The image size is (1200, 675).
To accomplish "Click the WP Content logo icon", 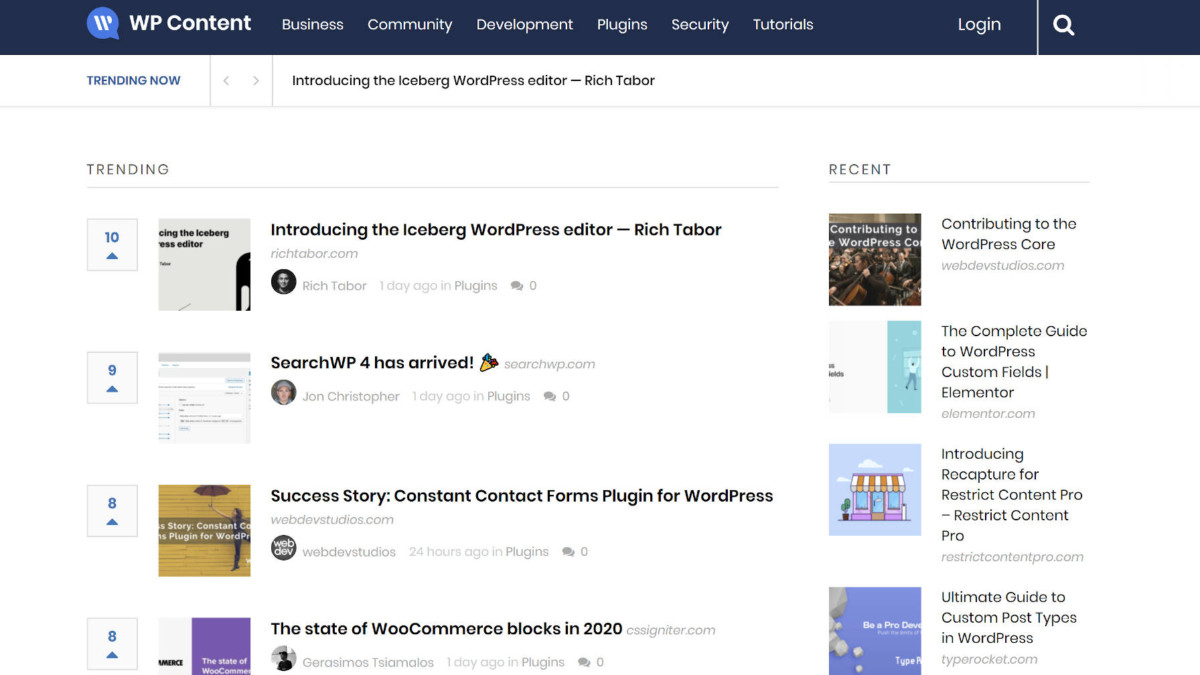I will 103,24.
